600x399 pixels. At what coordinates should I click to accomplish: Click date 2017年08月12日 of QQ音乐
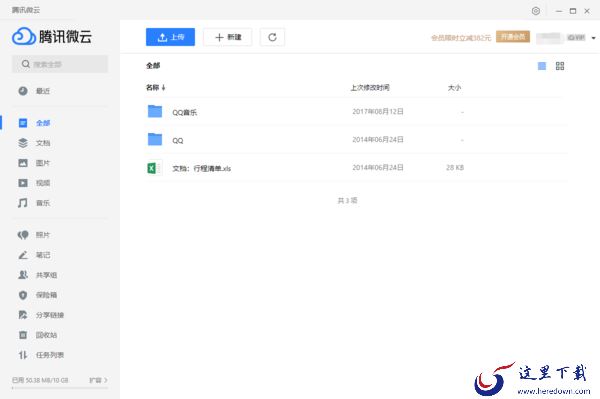[x=378, y=111]
